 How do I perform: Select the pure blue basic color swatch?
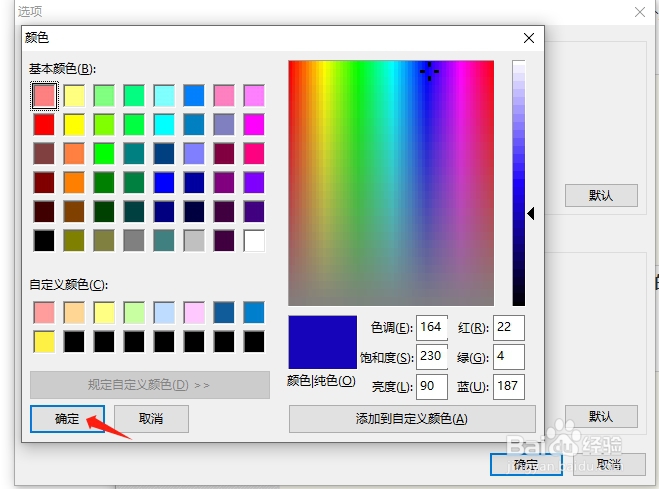click(x=164, y=183)
